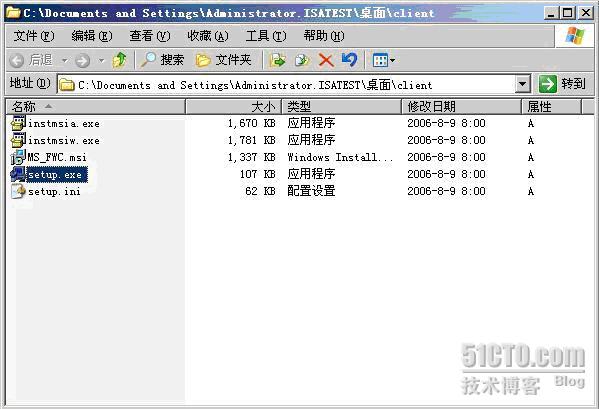Sort by Size (大小) column header
Screen dimensions: 599x409
(x=234, y=107)
